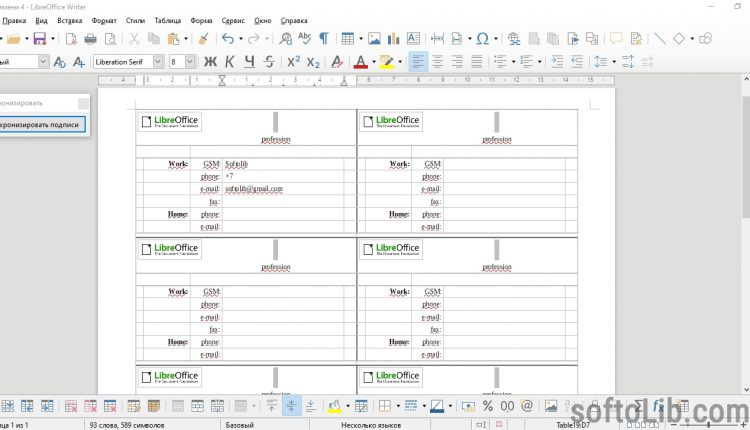Toggle Justified alignment
Screen dimensions: 750x430
click(x=477, y=61)
